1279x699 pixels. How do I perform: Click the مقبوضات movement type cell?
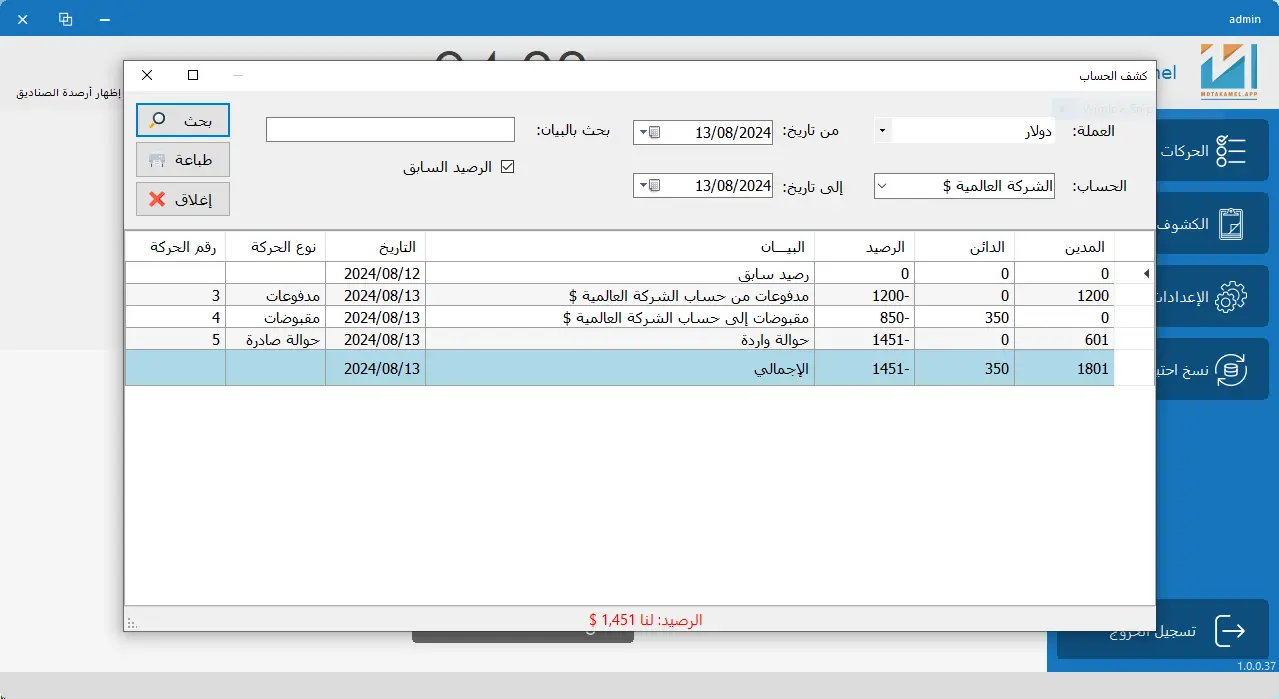(x=275, y=317)
